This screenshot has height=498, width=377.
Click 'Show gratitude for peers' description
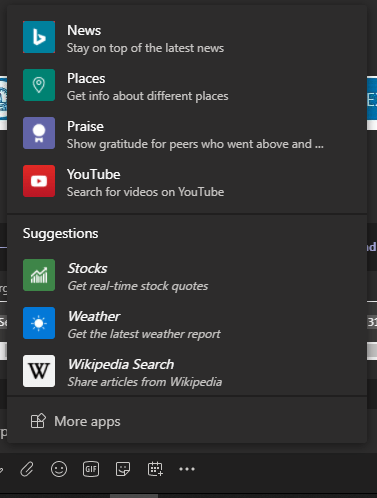tap(195, 144)
